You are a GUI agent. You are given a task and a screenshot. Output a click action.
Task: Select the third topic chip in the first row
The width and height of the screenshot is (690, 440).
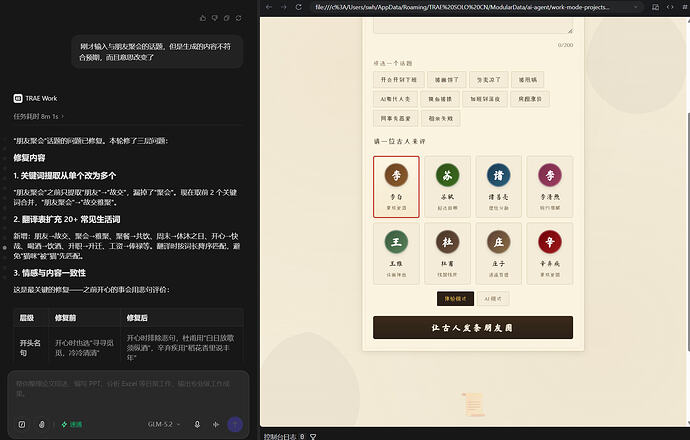pos(488,80)
